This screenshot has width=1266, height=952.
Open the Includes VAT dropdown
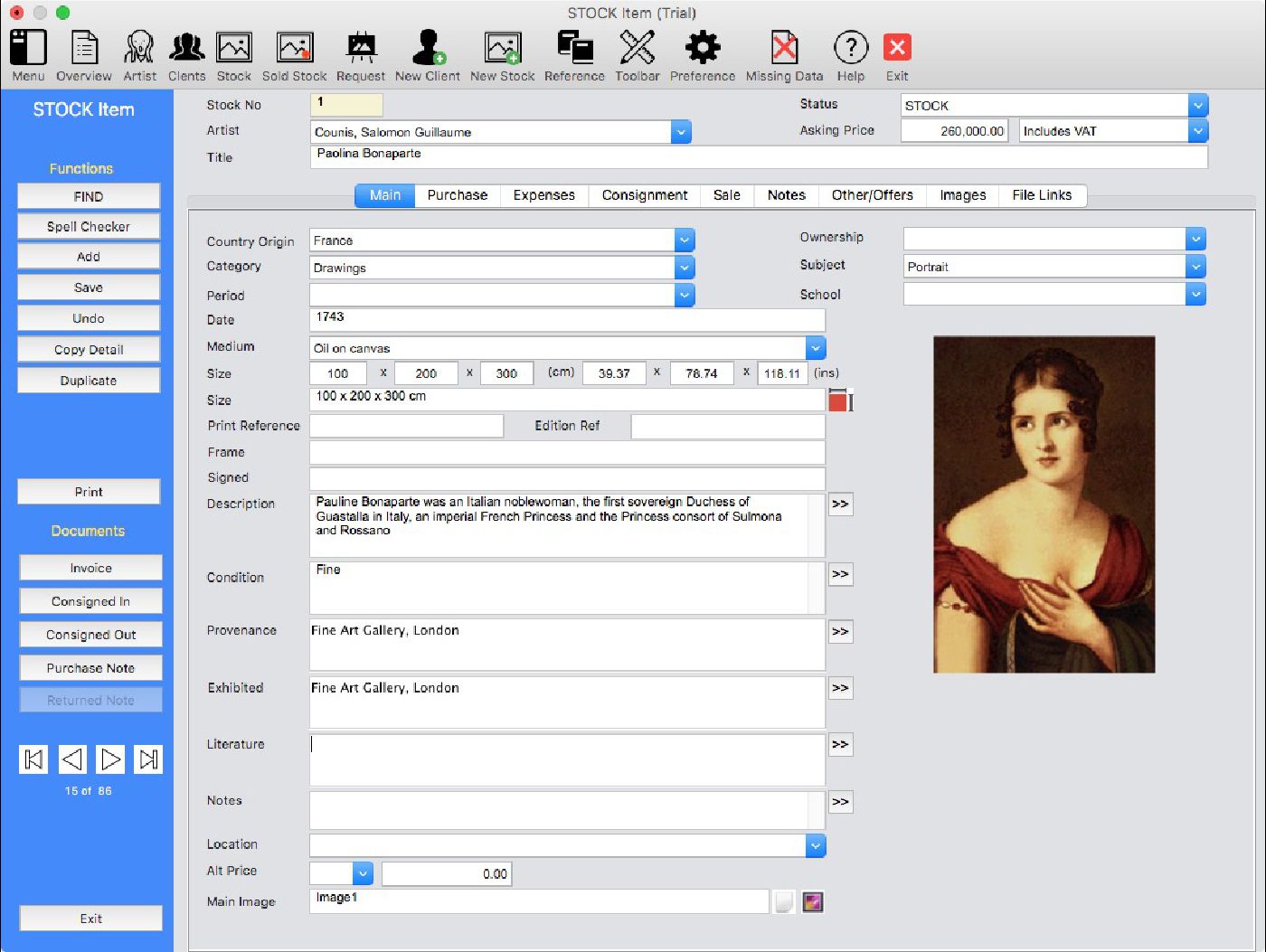coord(1197,131)
